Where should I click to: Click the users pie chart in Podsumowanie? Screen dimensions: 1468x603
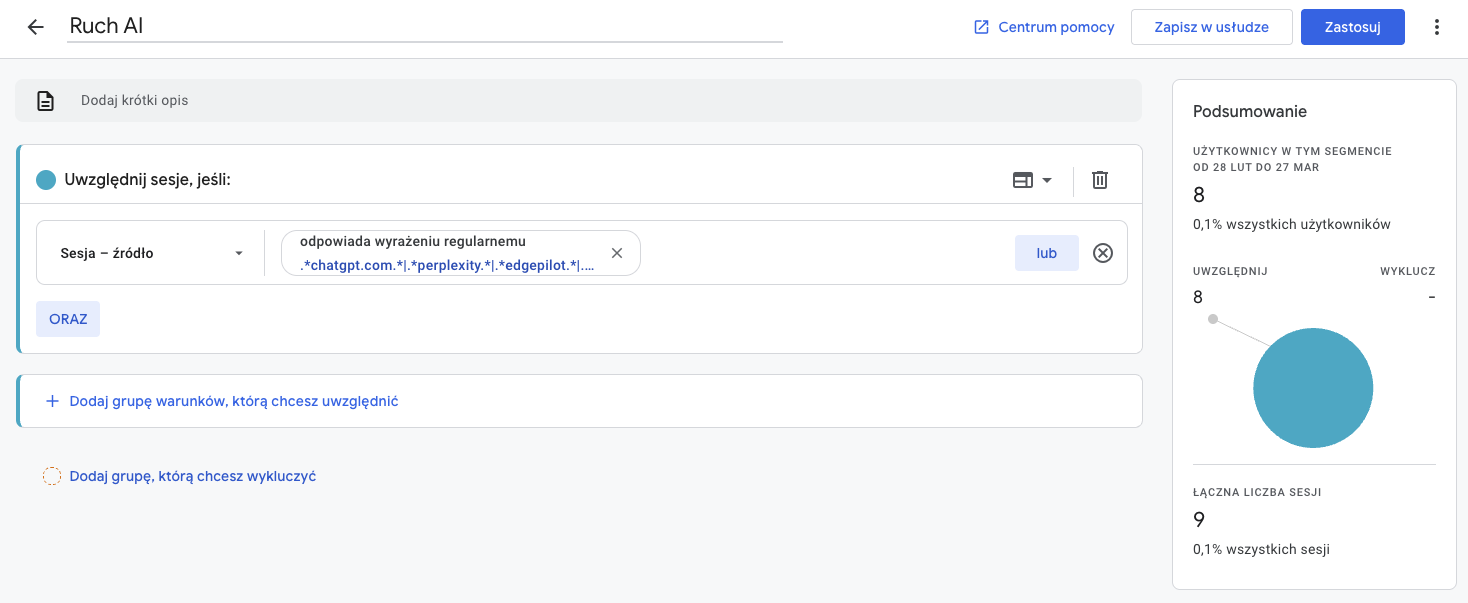point(1313,387)
